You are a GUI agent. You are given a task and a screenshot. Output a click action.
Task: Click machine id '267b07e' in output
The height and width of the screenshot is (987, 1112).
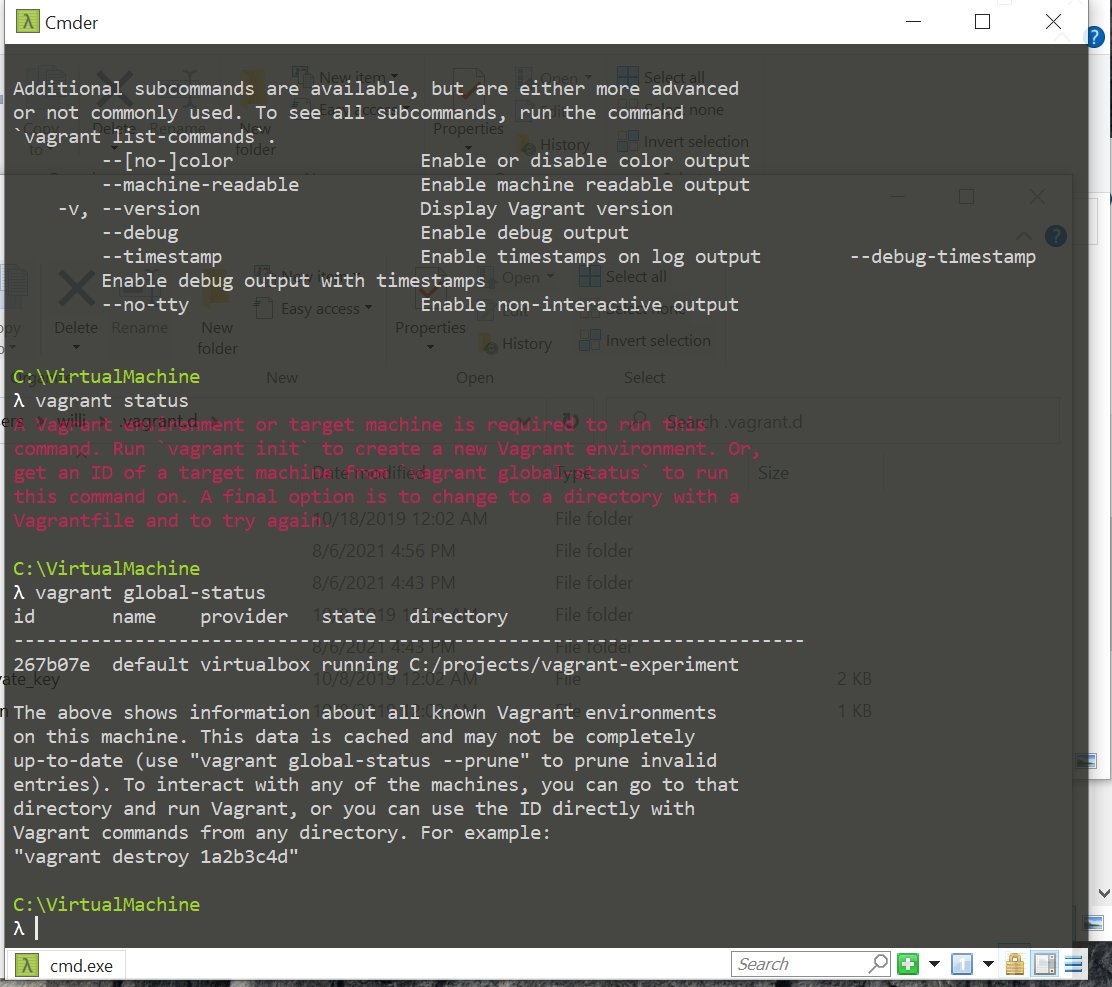52,664
